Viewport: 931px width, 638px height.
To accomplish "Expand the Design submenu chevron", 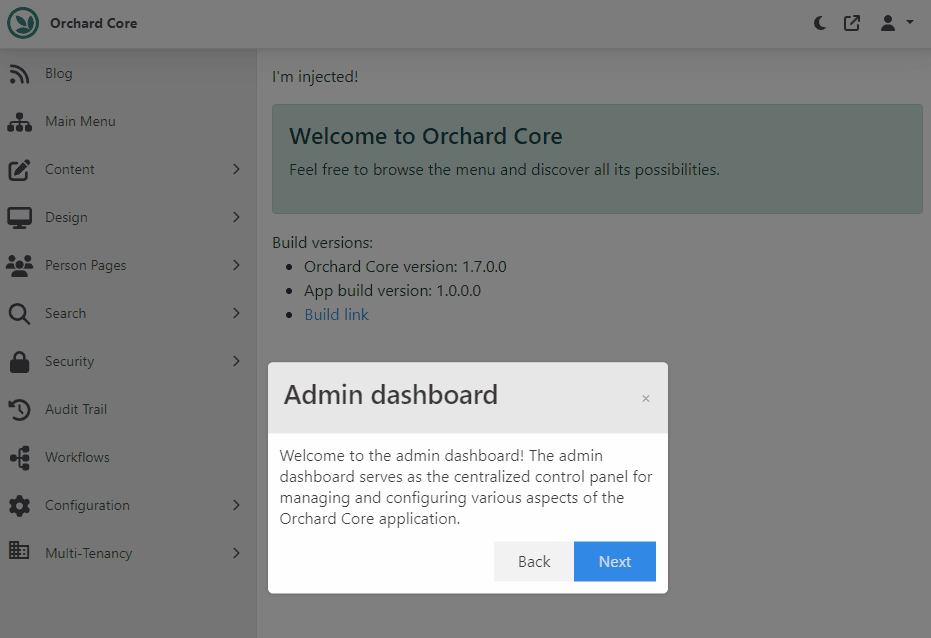I will point(236,217).
